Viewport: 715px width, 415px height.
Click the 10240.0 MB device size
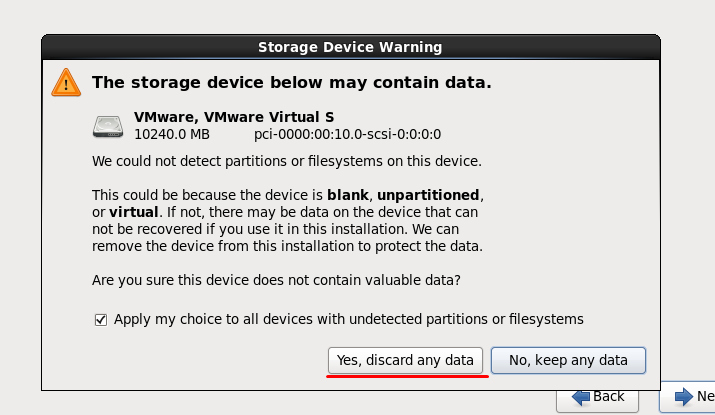[172, 134]
